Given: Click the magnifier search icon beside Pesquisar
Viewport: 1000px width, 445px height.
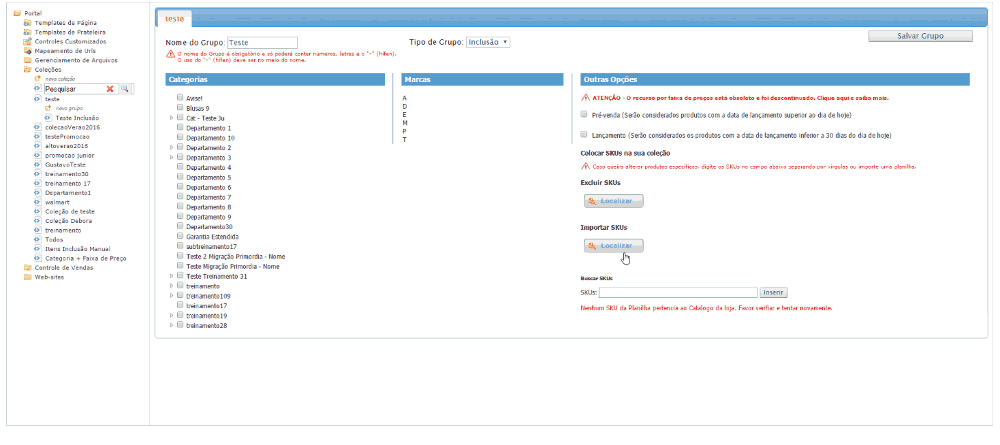Looking at the screenshot, I should 126,89.
